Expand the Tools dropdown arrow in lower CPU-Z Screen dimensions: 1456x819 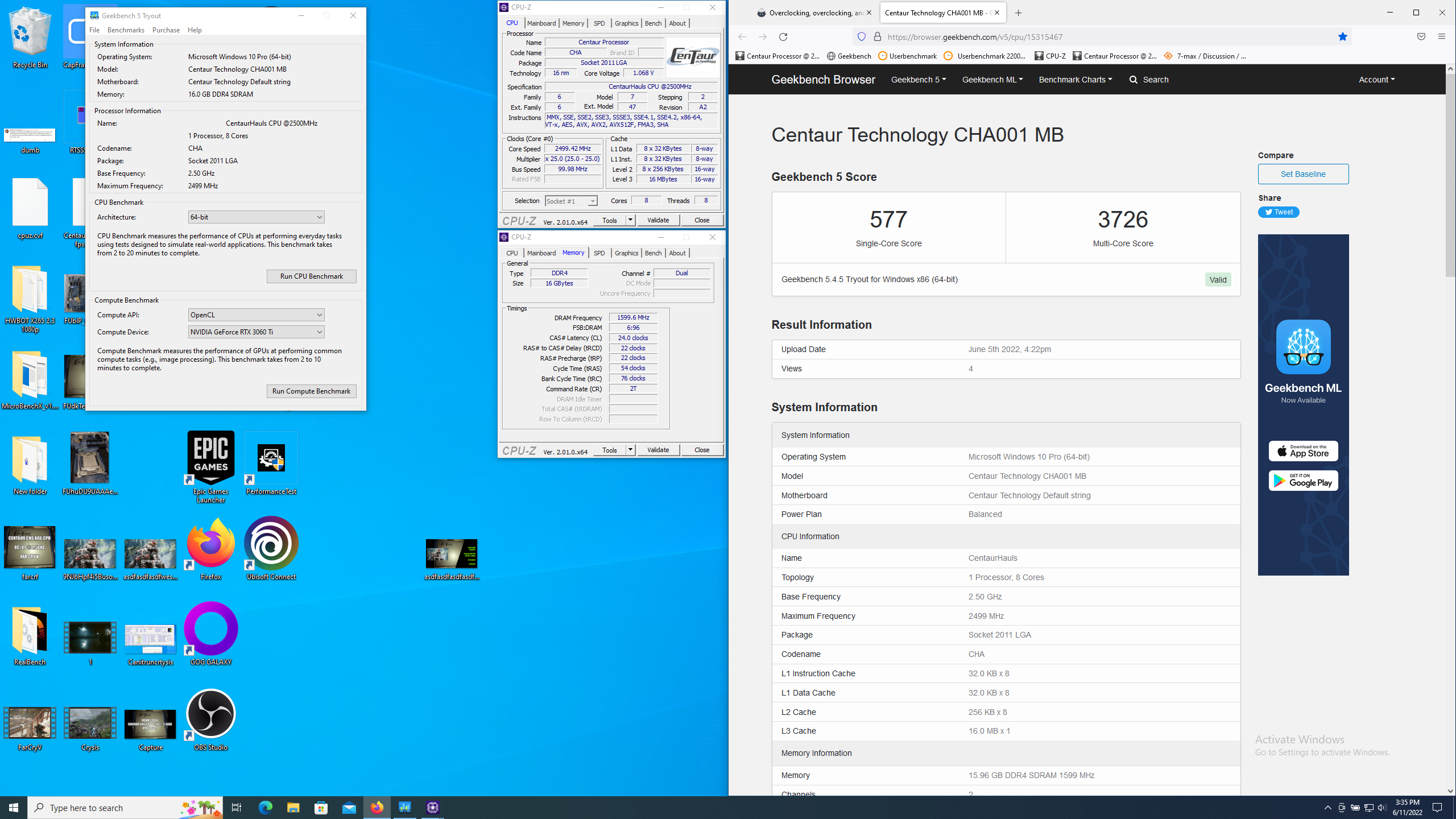[630, 450]
